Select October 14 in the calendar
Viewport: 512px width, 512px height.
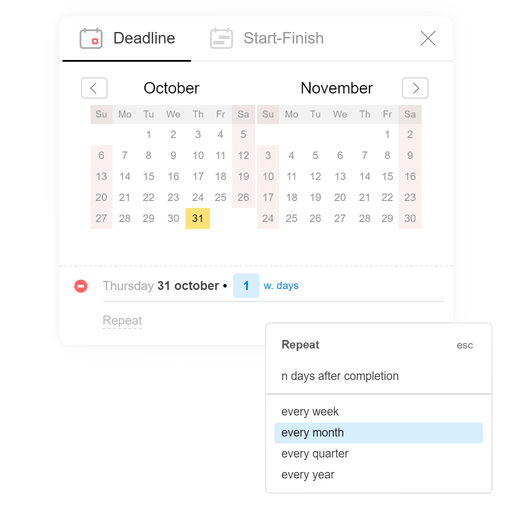[125, 176]
